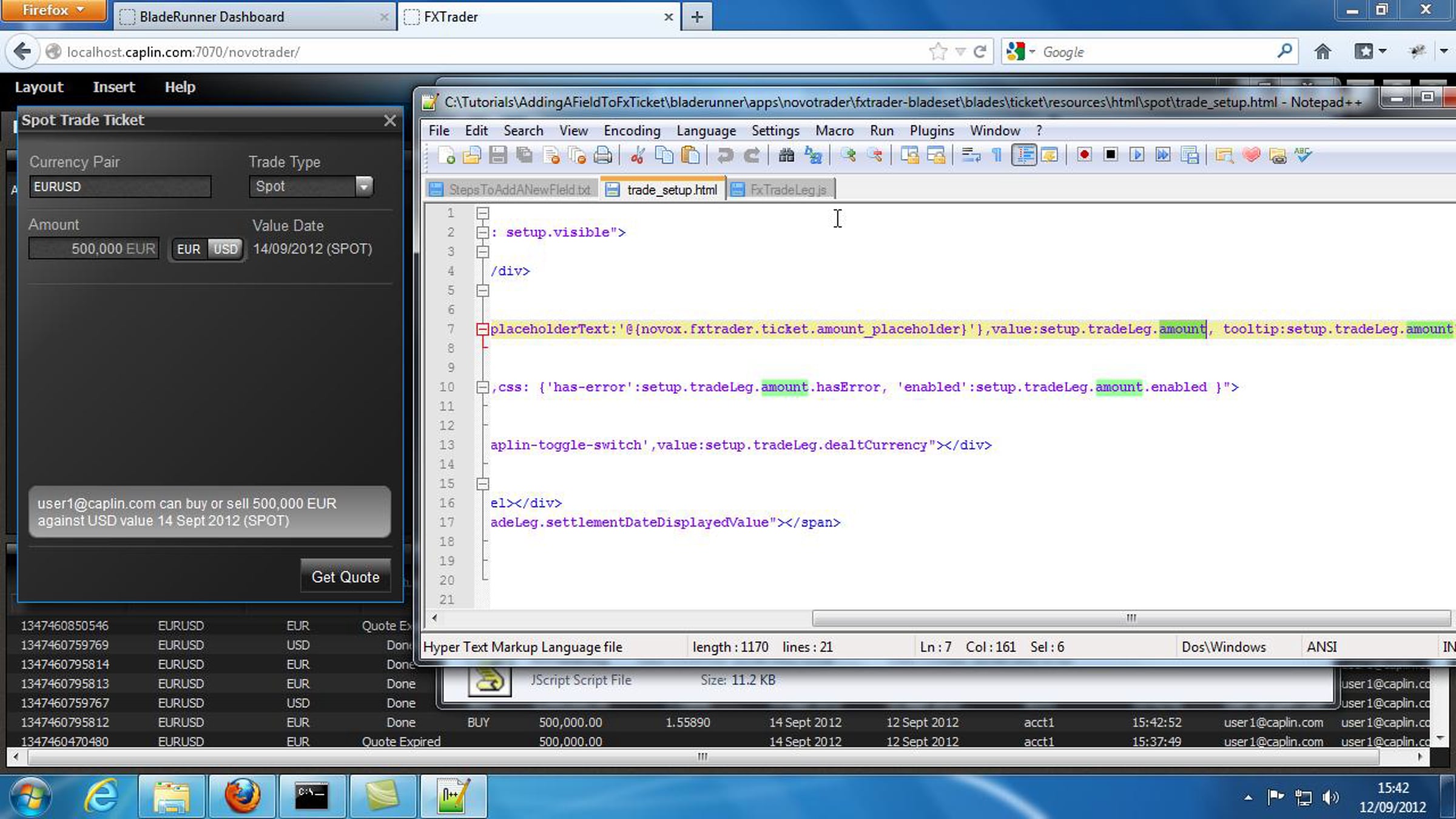Click the Cut scissors icon
Screen dimensions: 1456x819
click(638, 155)
